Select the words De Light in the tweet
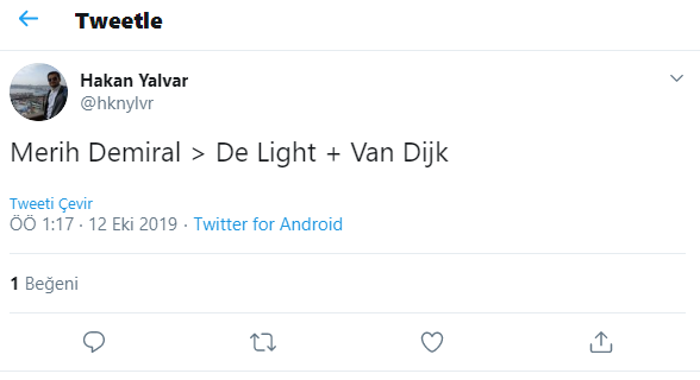700x380 pixels. click(x=266, y=154)
